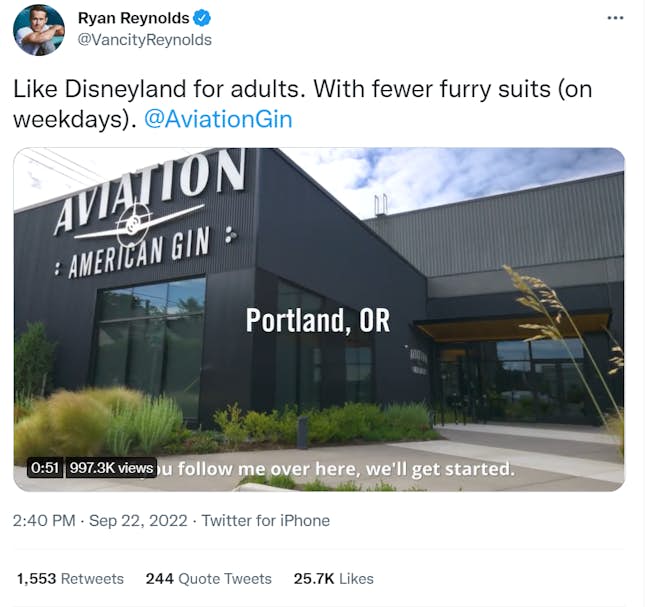This screenshot has height=607, width=652.
Task: View the 1,553 Retweets list
Action: pyautogui.click(x=70, y=578)
